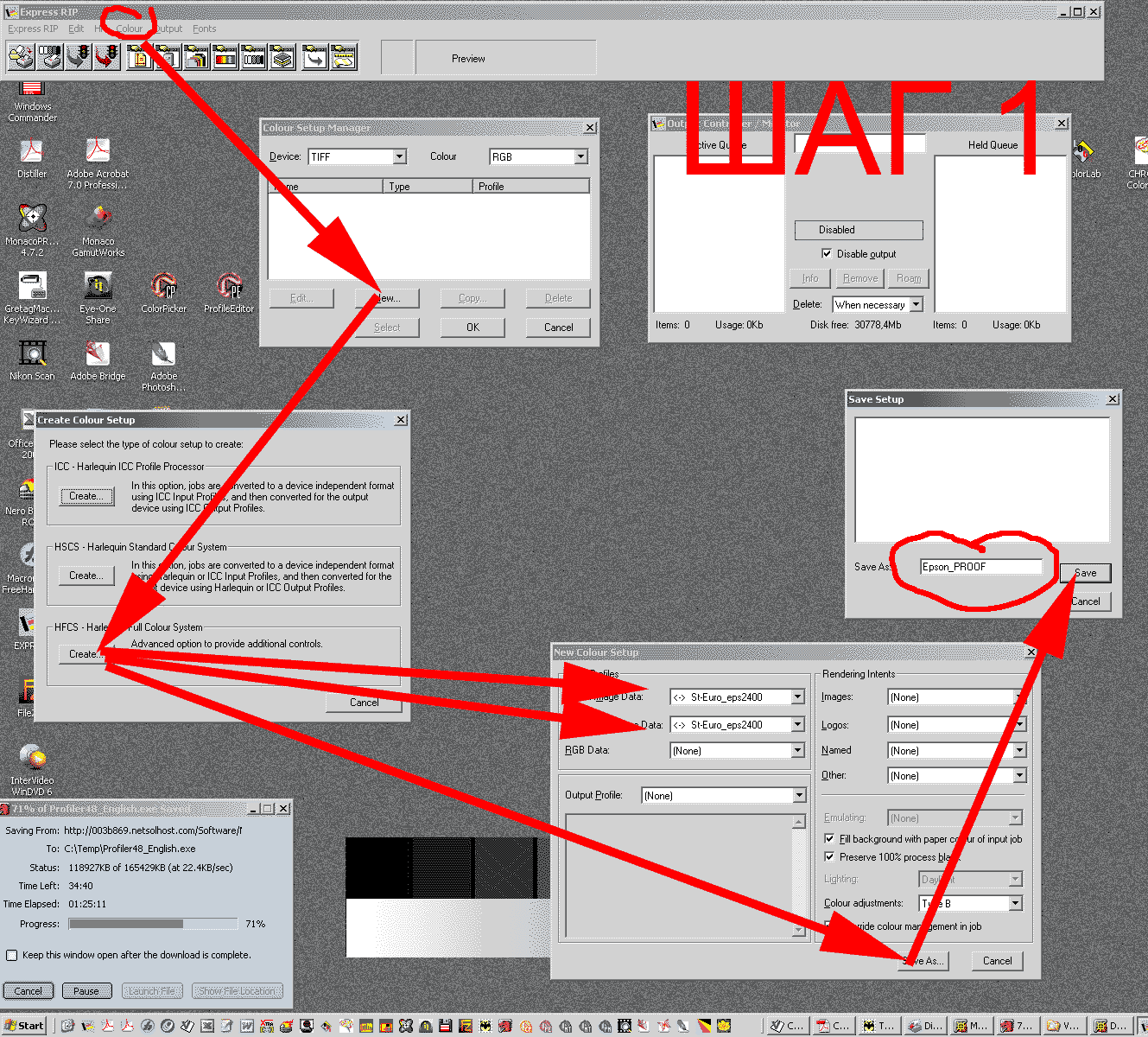Open the Delete When necessary dropdown
Viewport: 1148px width, 1037px height.
pyautogui.click(x=916, y=304)
